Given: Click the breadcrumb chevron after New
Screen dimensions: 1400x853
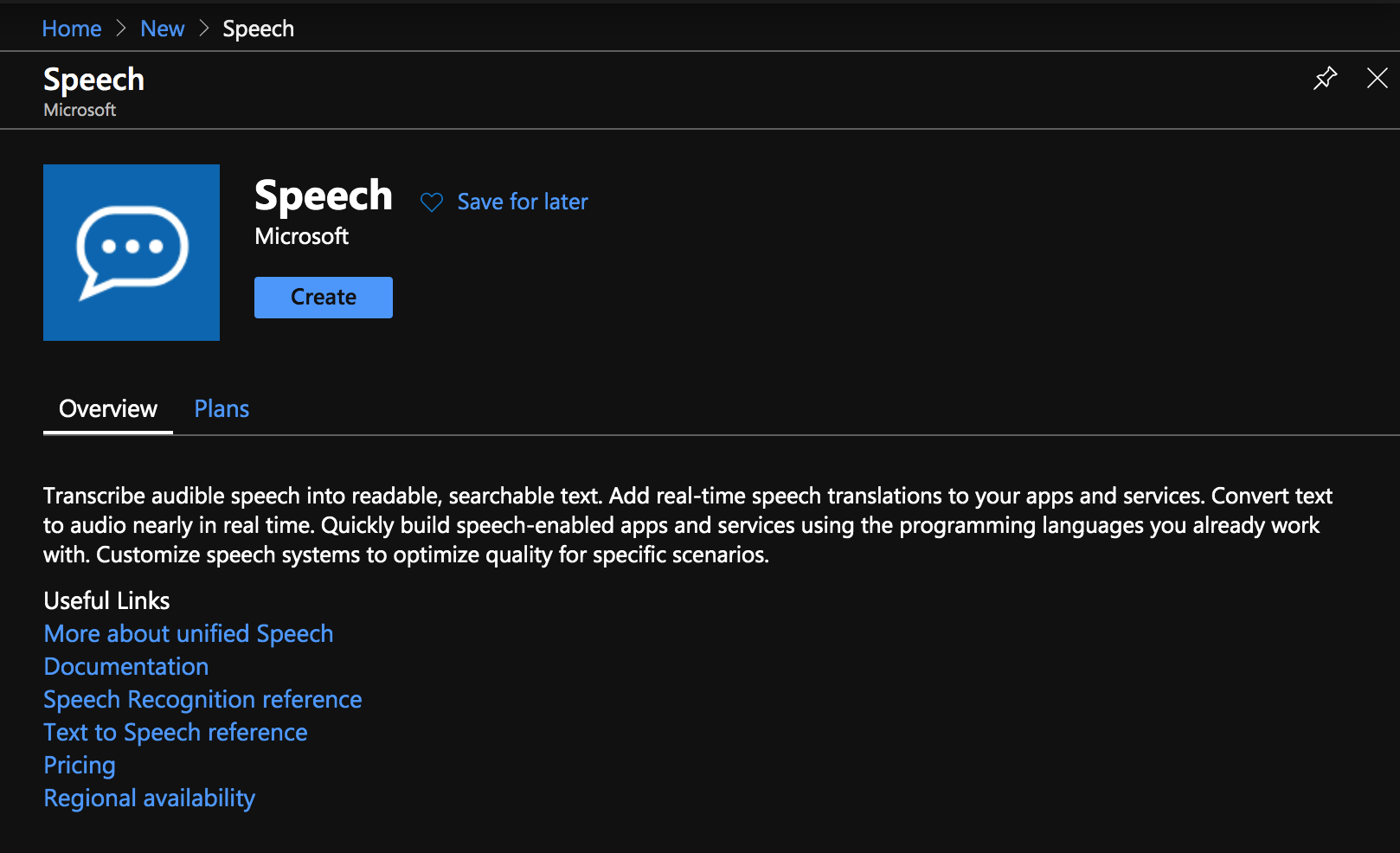Looking at the screenshot, I should pos(204,29).
